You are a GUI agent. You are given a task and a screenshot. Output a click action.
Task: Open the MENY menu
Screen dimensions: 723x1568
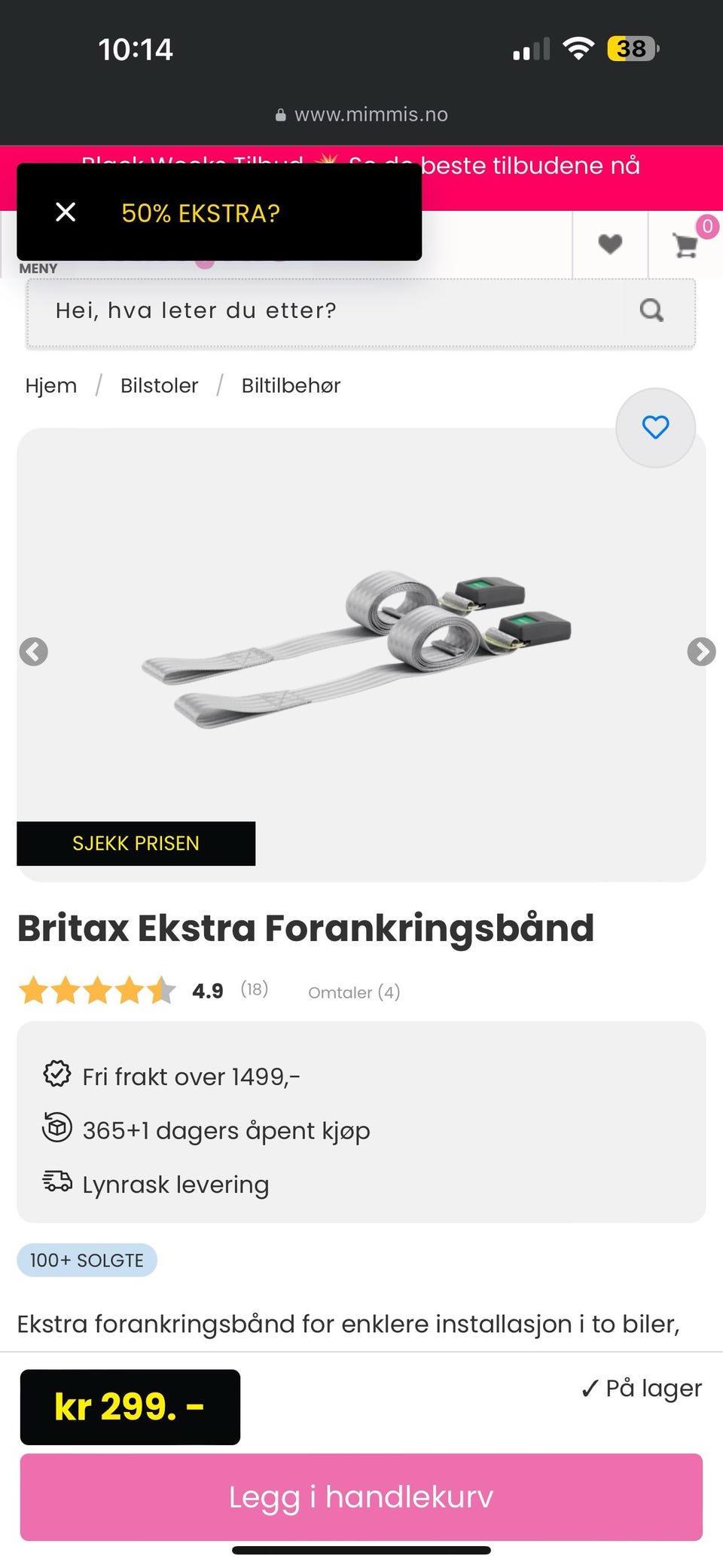coord(38,268)
